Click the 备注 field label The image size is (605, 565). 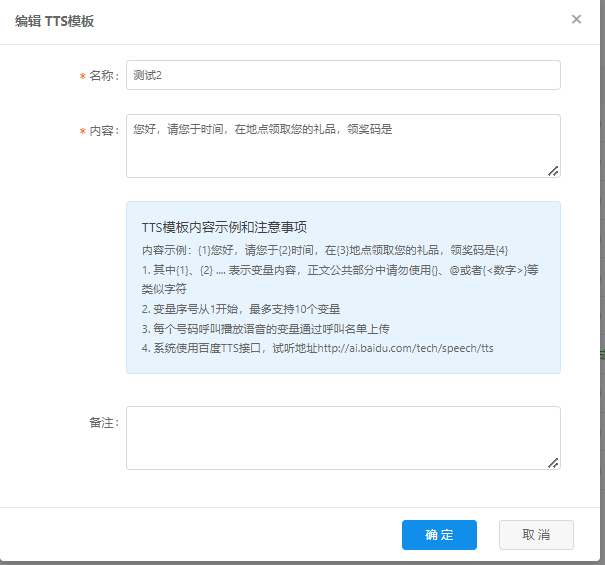pos(103,423)
